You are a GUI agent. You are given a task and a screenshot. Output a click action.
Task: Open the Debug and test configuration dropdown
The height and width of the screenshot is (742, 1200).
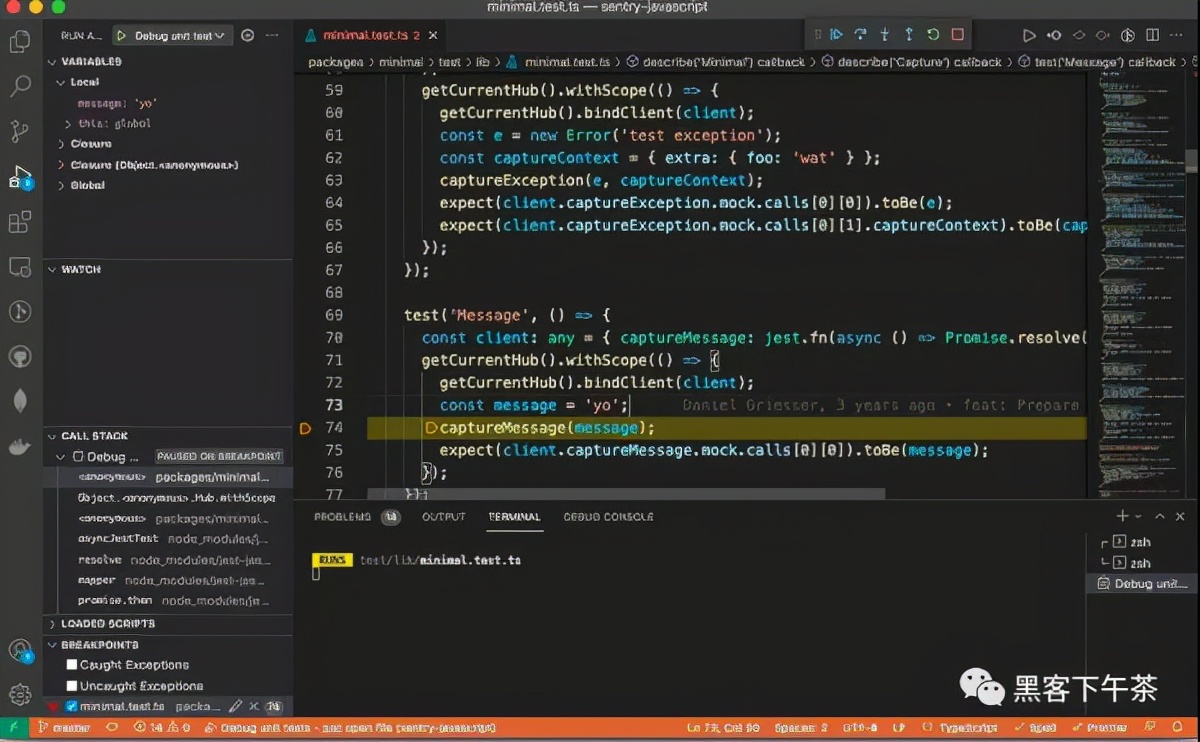point(180,36)
